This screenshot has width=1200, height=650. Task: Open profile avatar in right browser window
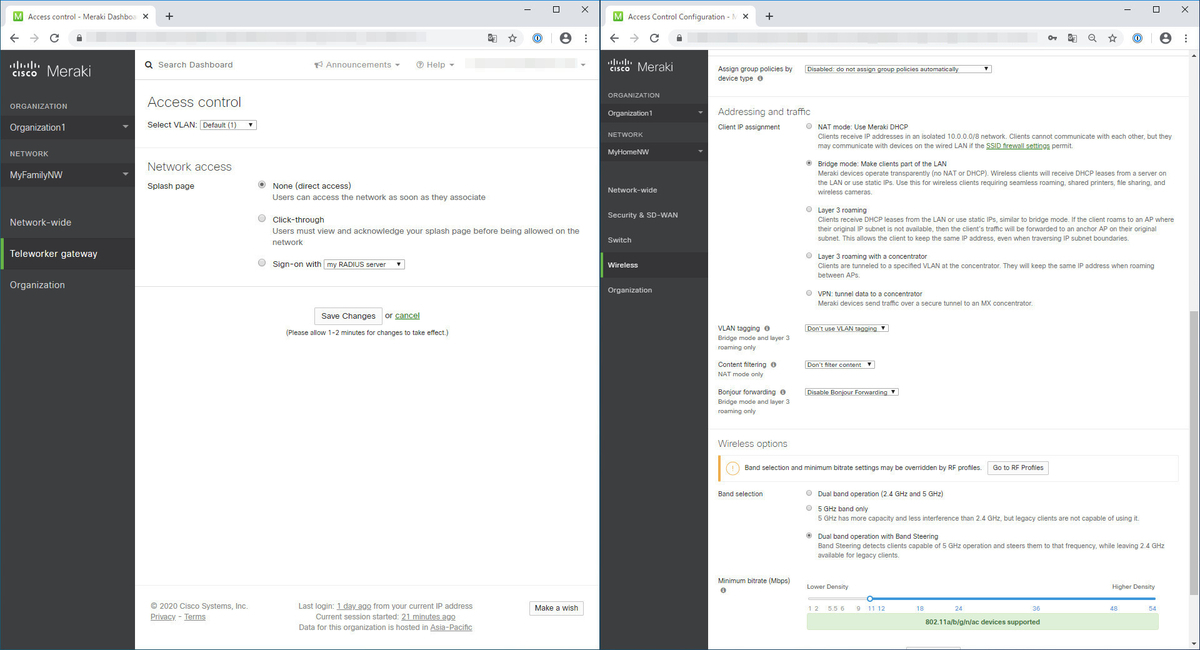pyautogui.click(x=1165, y=38)
